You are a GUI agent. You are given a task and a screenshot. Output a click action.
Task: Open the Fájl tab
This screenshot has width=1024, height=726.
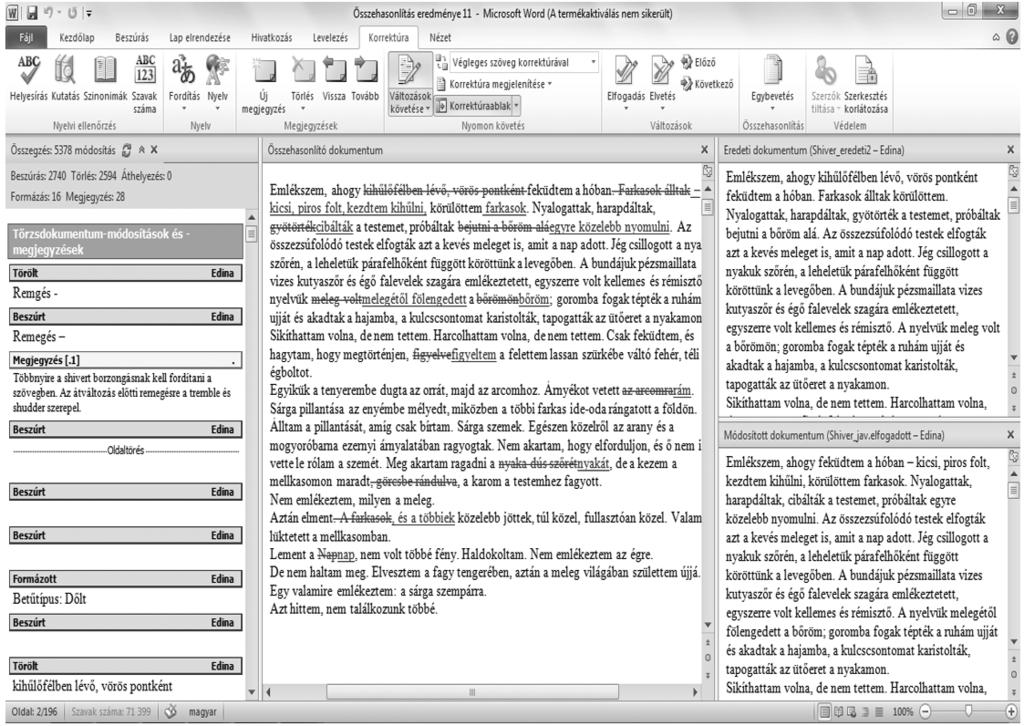[26, 38]
